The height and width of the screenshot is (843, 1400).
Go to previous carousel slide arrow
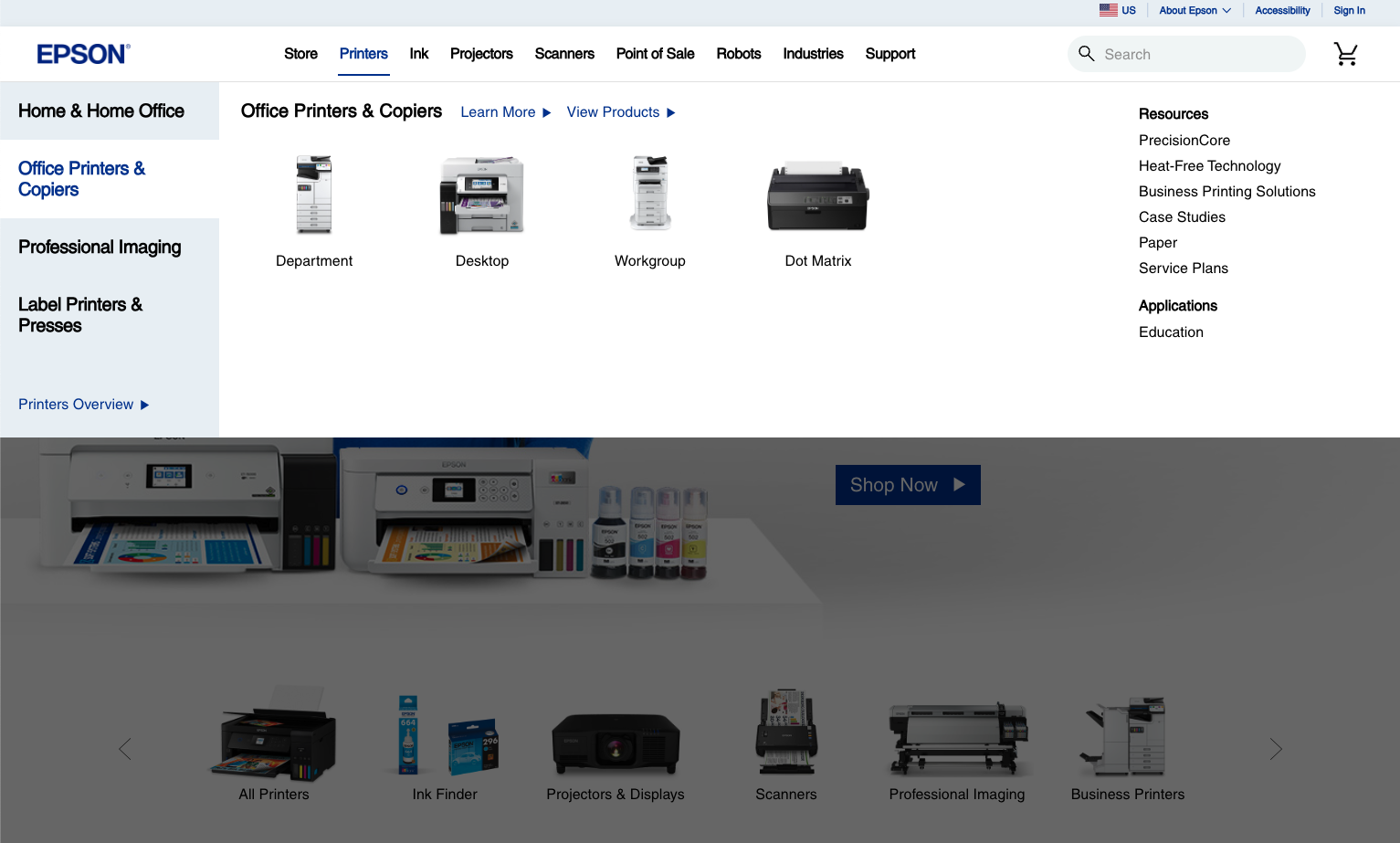click(125, 749)
